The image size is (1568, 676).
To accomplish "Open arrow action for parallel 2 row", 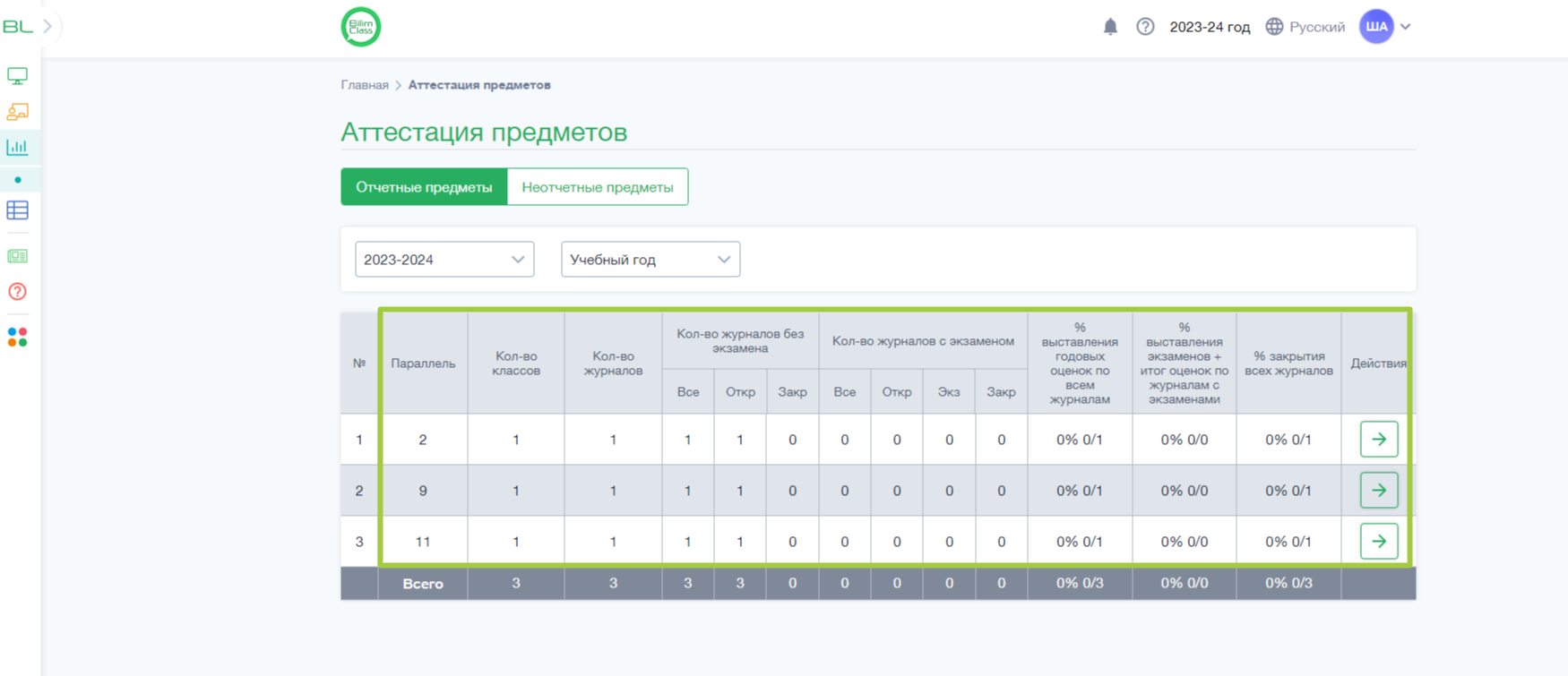I will coord(1379,440).
